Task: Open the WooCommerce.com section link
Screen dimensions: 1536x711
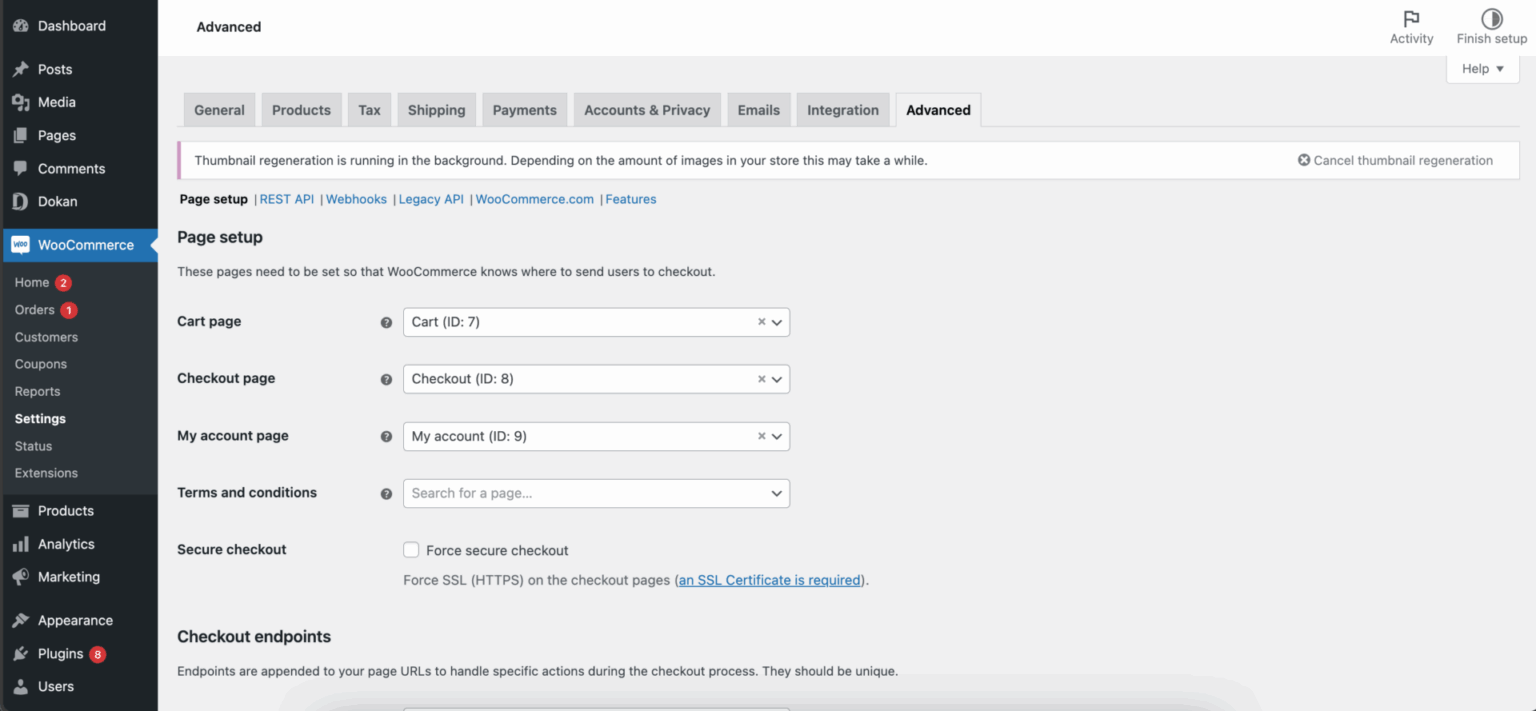Action: (534, 199)
